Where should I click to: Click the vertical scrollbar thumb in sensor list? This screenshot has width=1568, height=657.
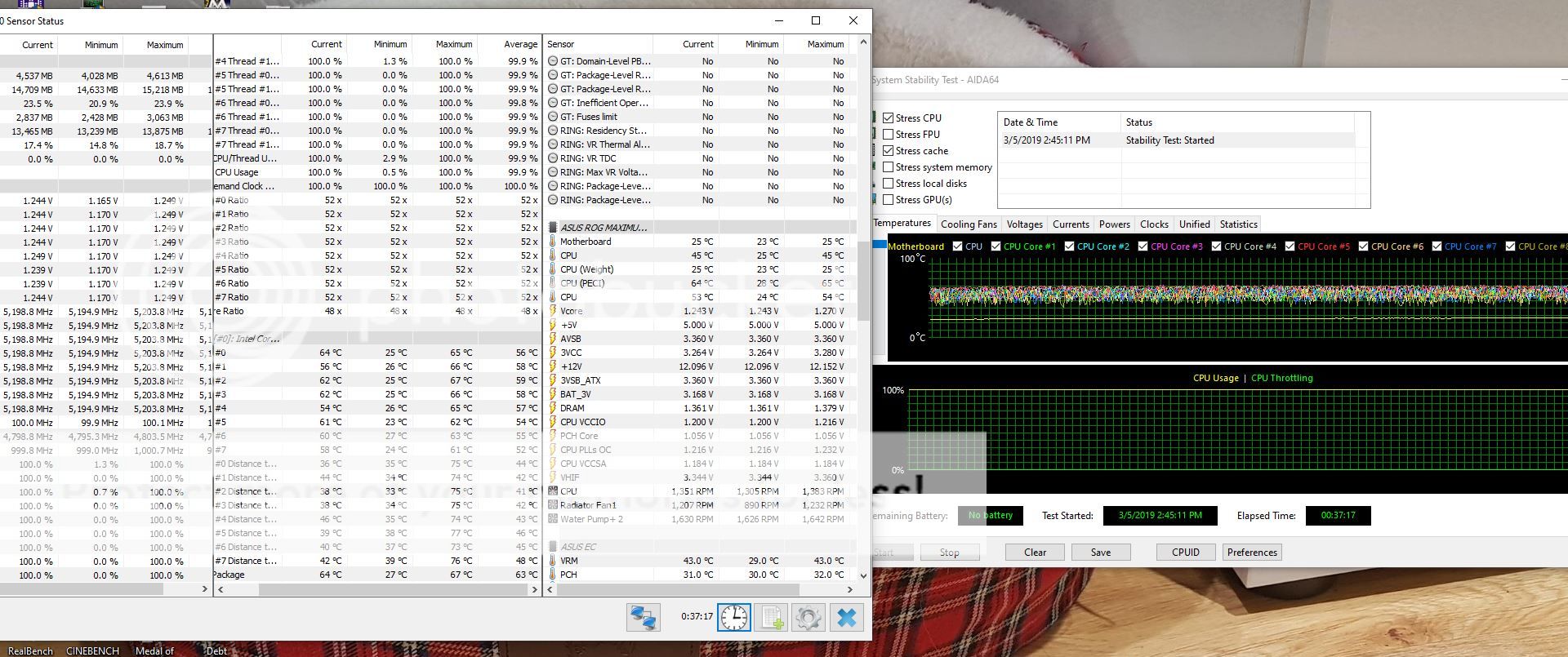click(x=863, y=280)
